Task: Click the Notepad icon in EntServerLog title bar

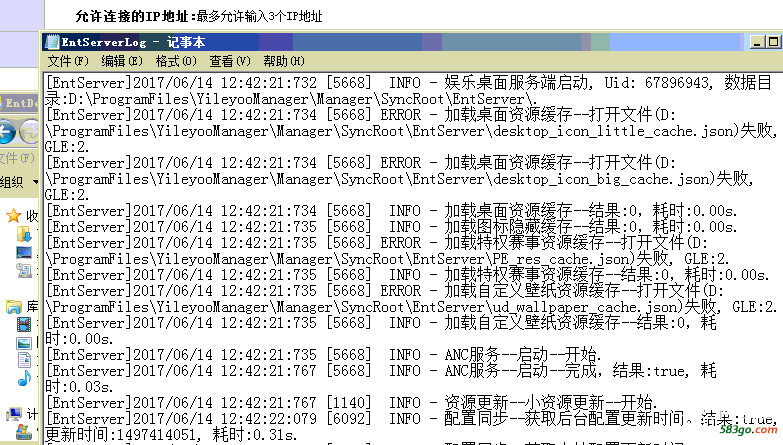Action: point(51,42)
